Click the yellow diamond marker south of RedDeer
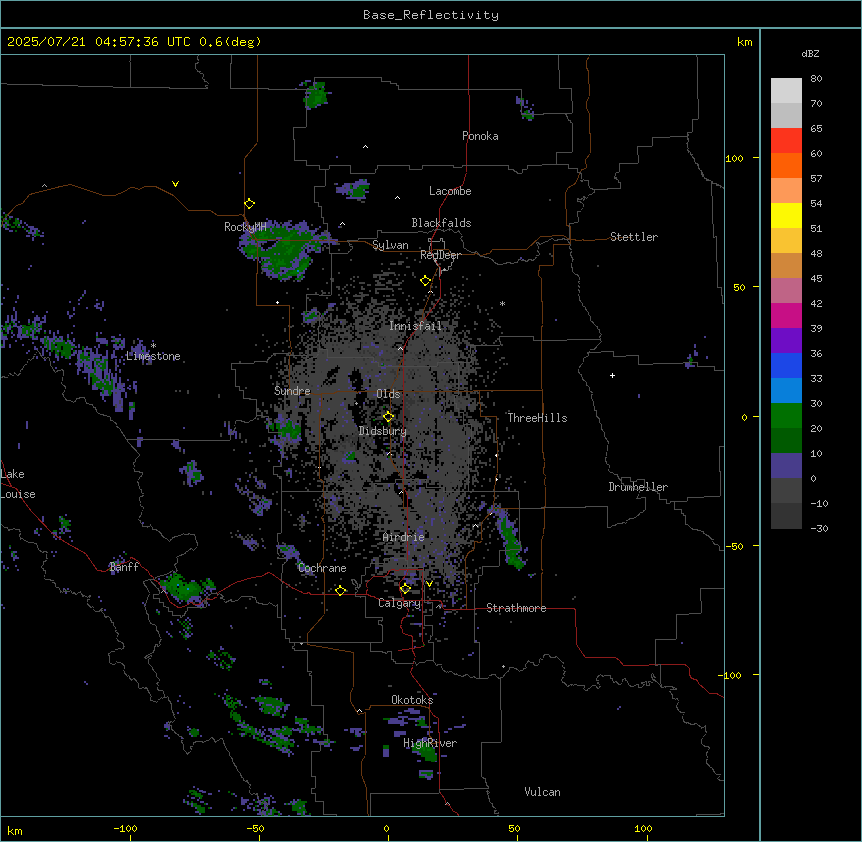The height and width of the screenshot is (842, 862). 425,281
